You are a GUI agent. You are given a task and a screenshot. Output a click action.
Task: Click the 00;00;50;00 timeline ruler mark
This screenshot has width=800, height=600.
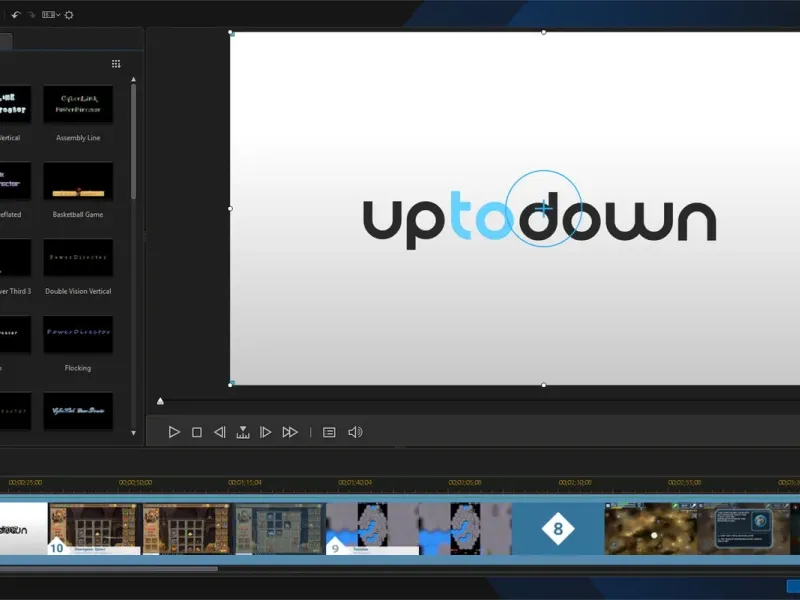coord(135,482)
